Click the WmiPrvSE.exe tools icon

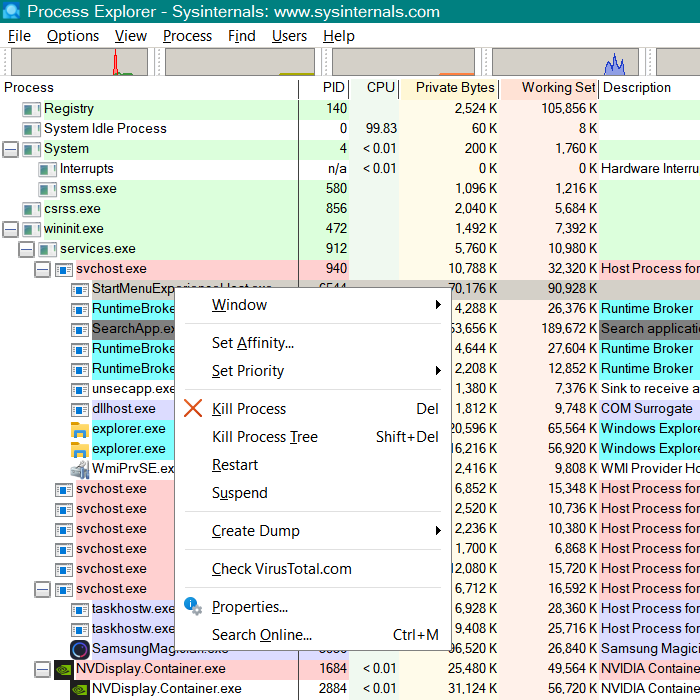79,469
